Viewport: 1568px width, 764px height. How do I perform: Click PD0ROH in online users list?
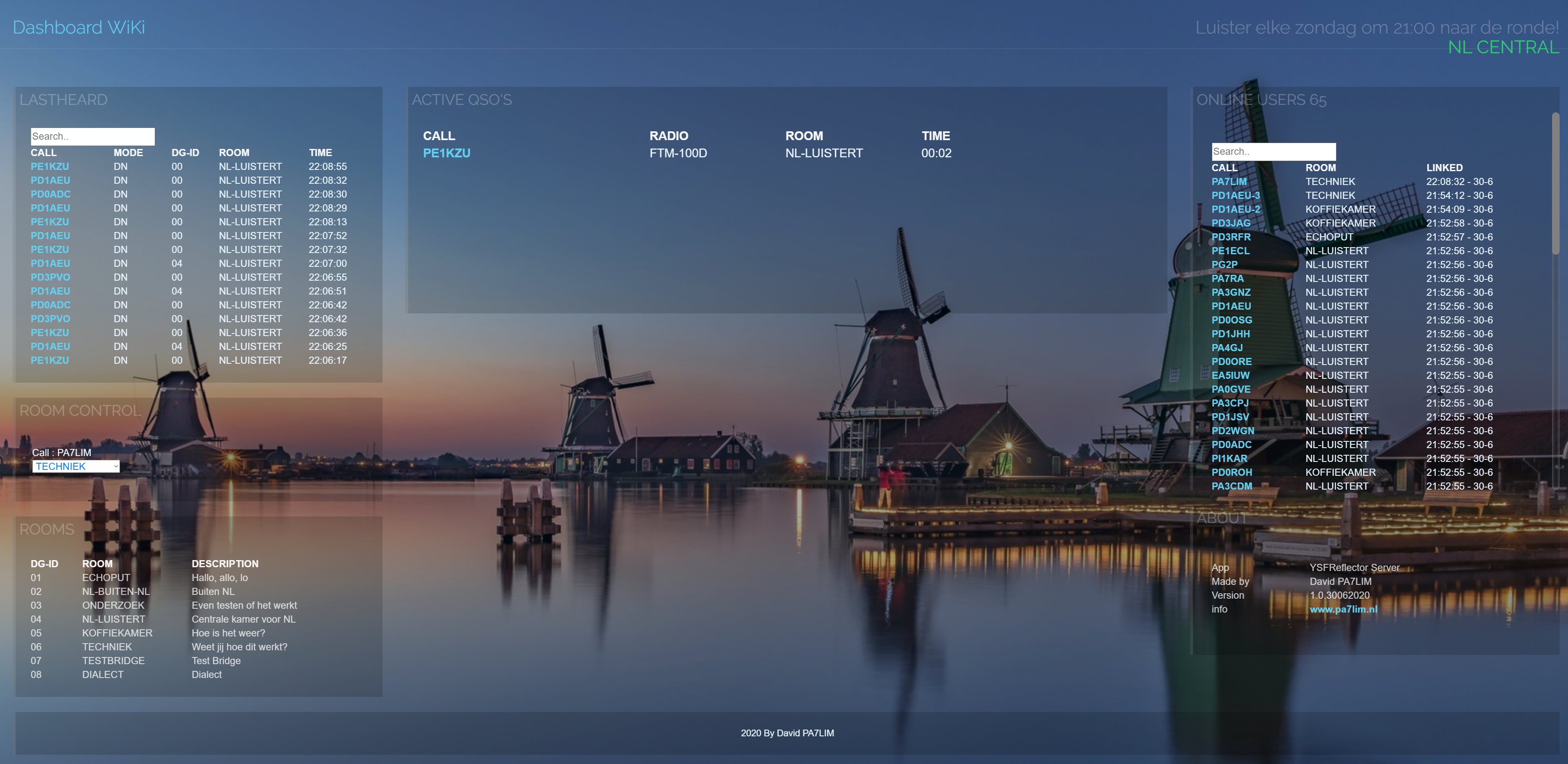[x=1232, y=472]
